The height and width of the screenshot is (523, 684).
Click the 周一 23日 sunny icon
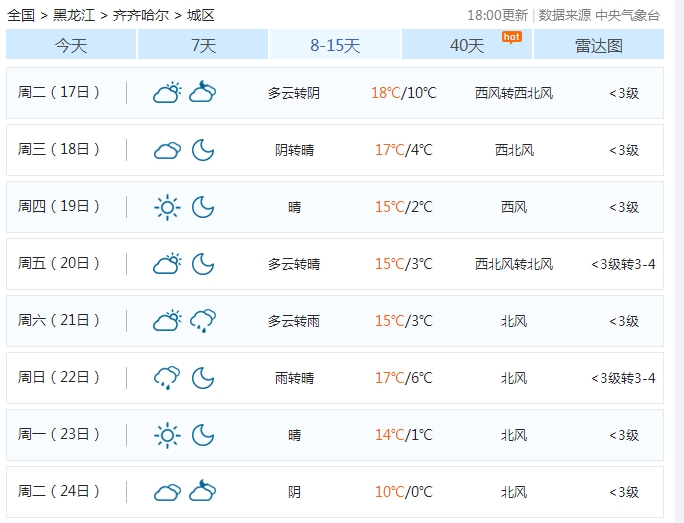point(168,435)
